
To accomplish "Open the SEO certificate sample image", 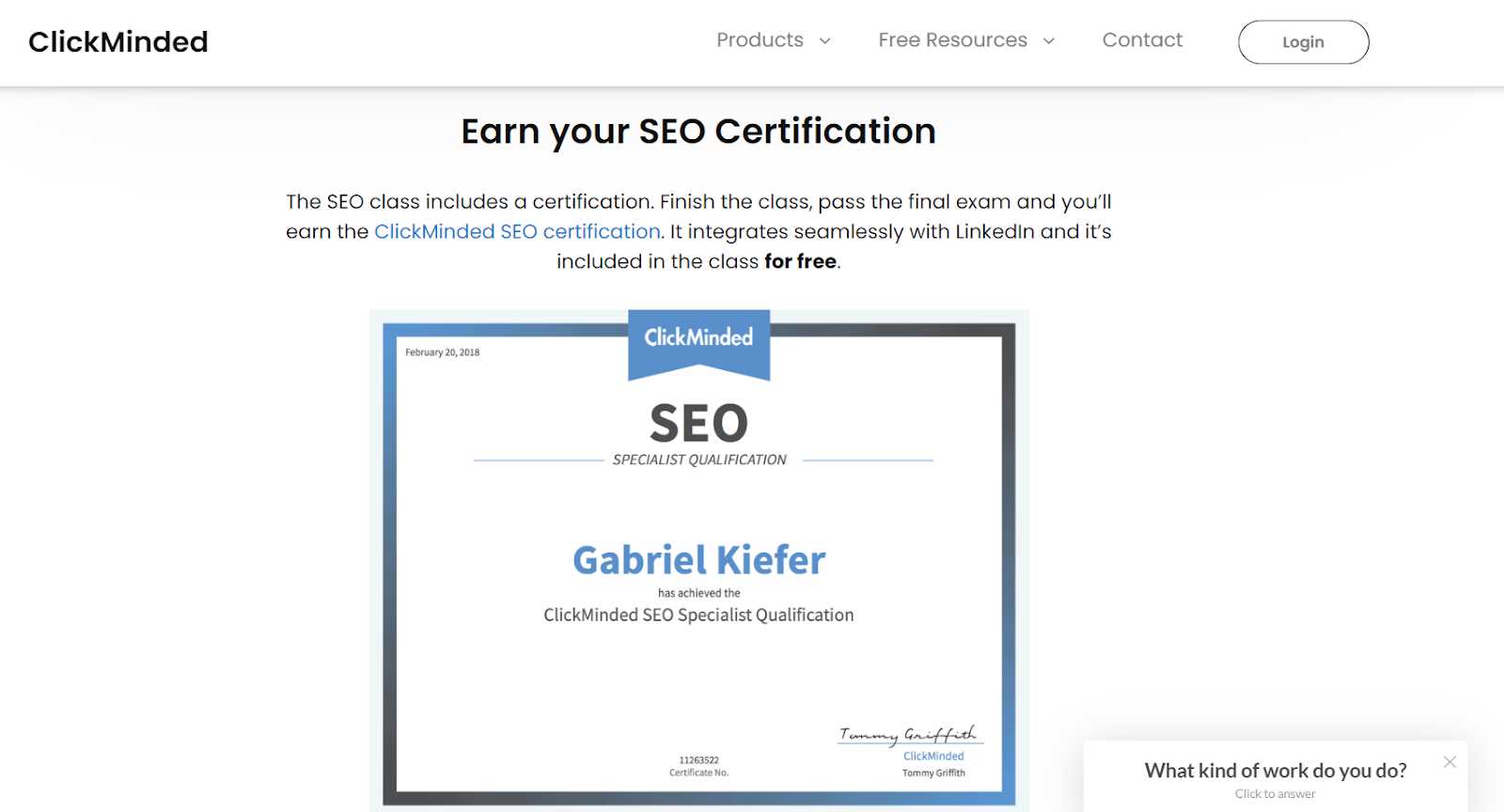I will 699,560.
